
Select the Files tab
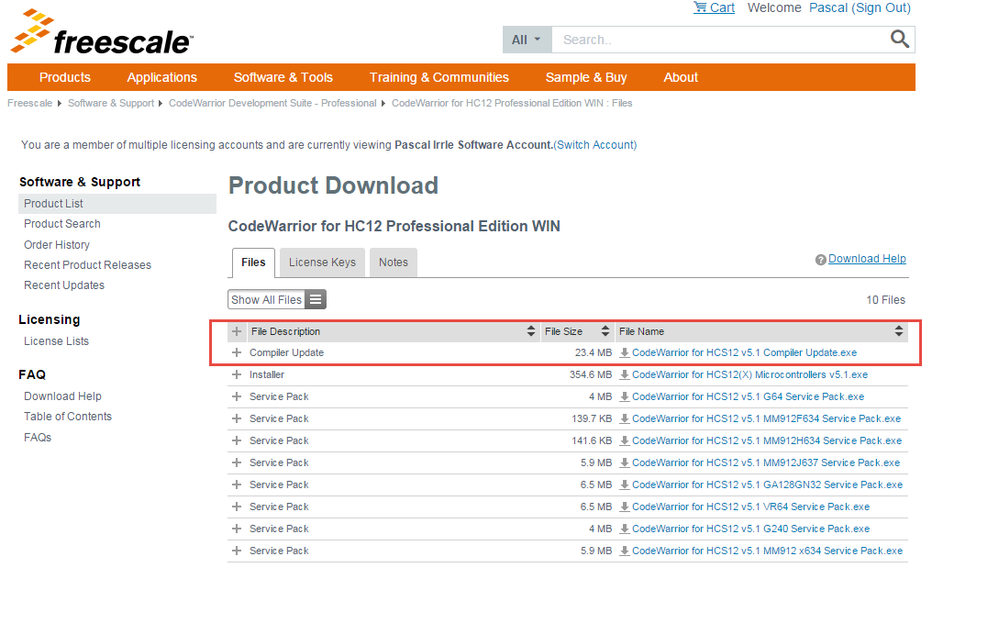[253, 263]
